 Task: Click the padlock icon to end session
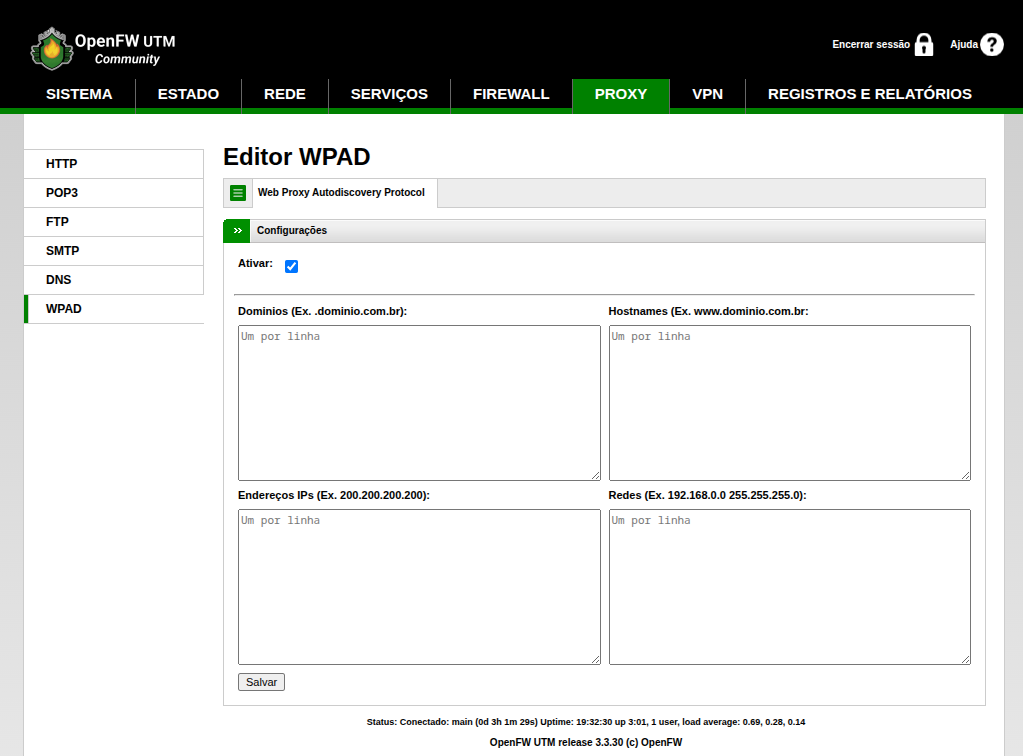924,45
